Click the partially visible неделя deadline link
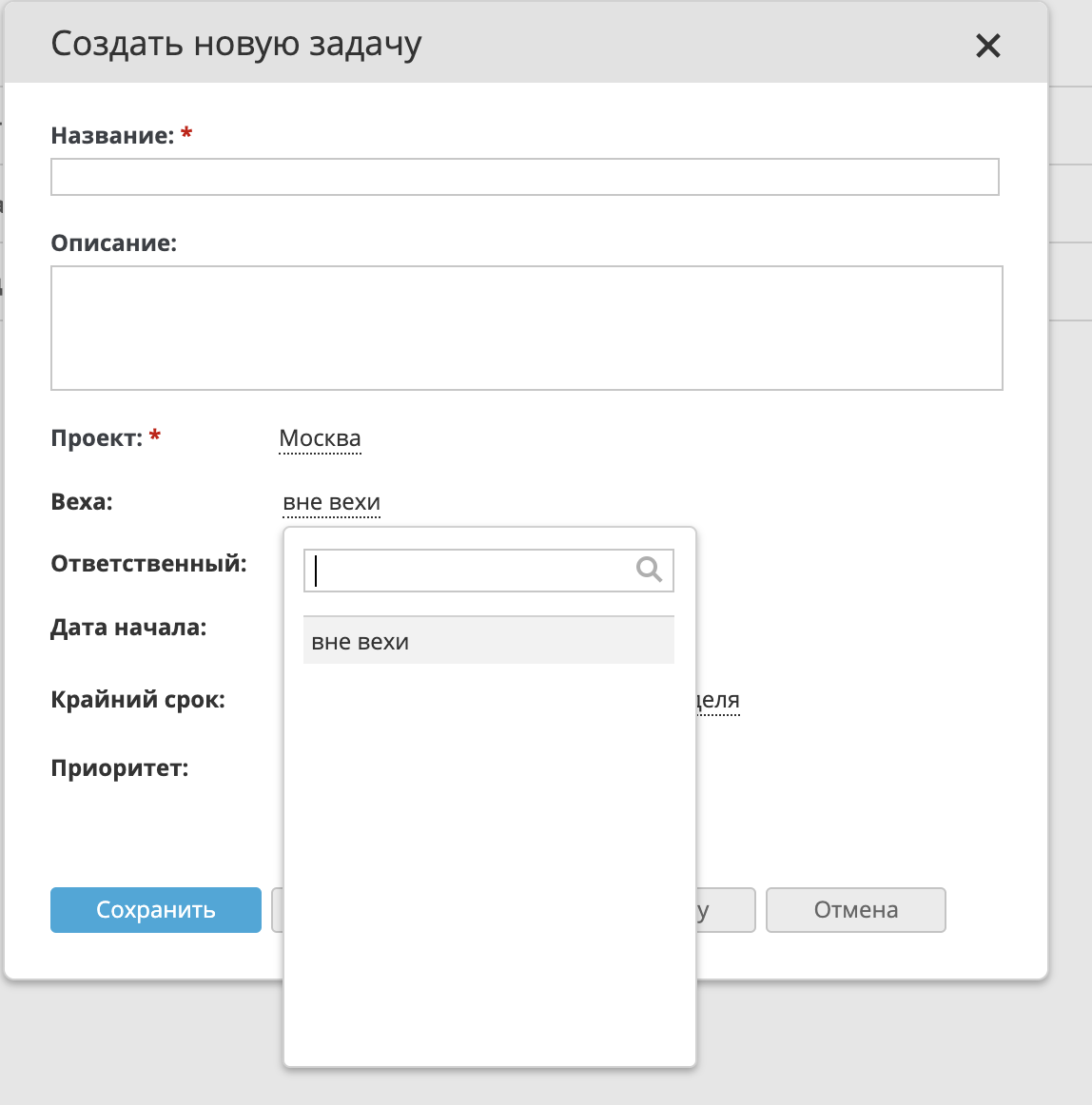This screenshot has height=1105, width=1092. [x=718, y=701]
